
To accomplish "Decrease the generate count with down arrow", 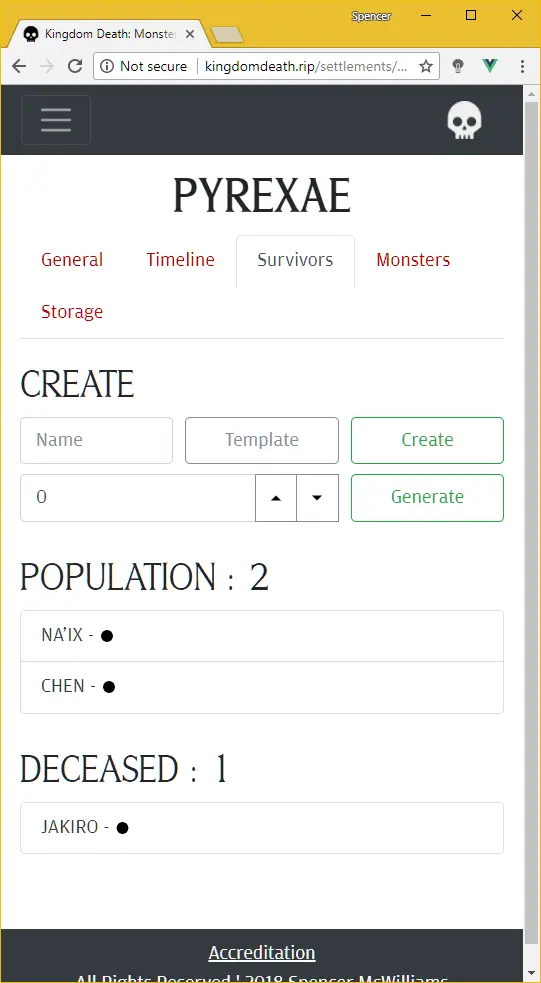I will [x=317, y=498].
